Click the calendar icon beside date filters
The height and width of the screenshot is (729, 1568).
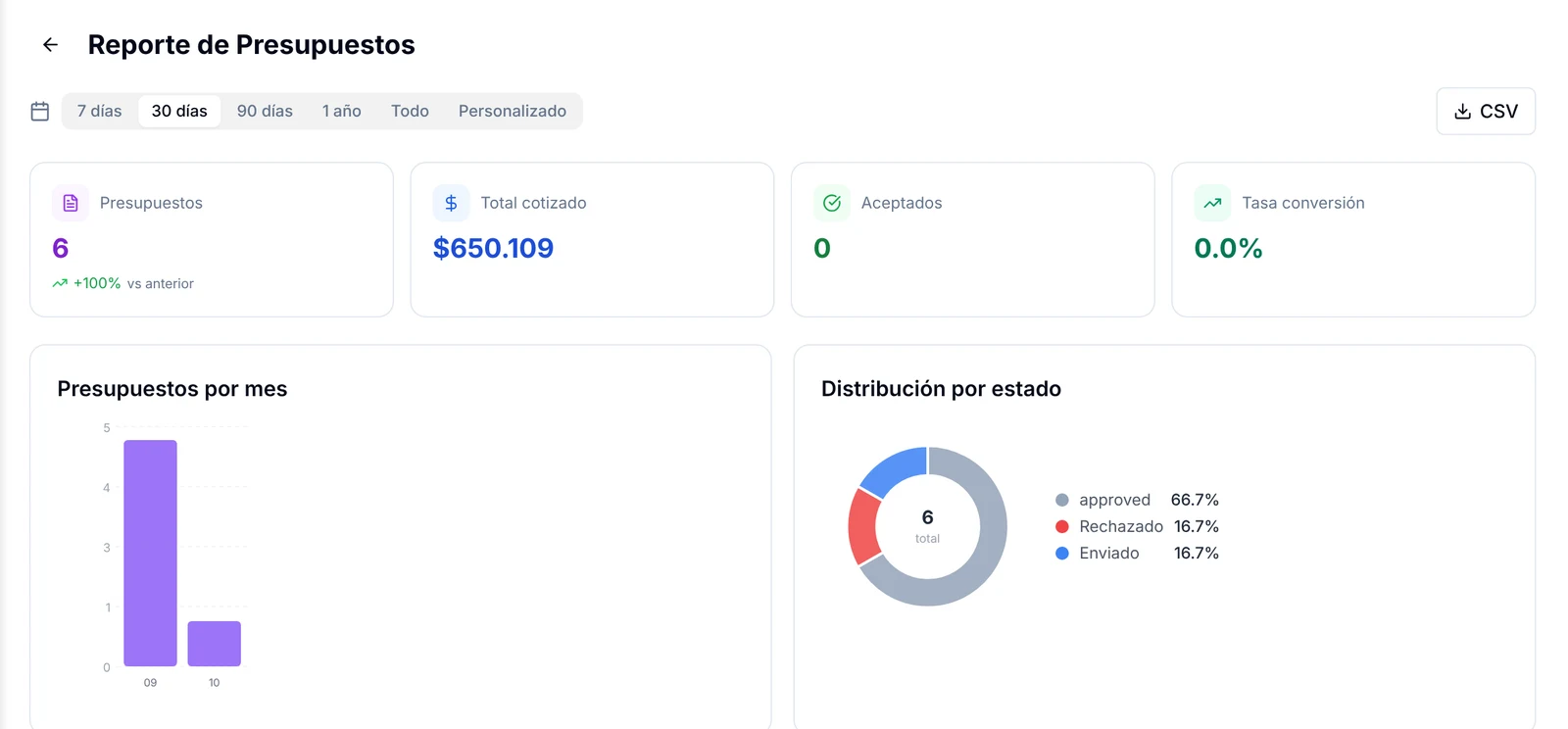coord(40,112)
